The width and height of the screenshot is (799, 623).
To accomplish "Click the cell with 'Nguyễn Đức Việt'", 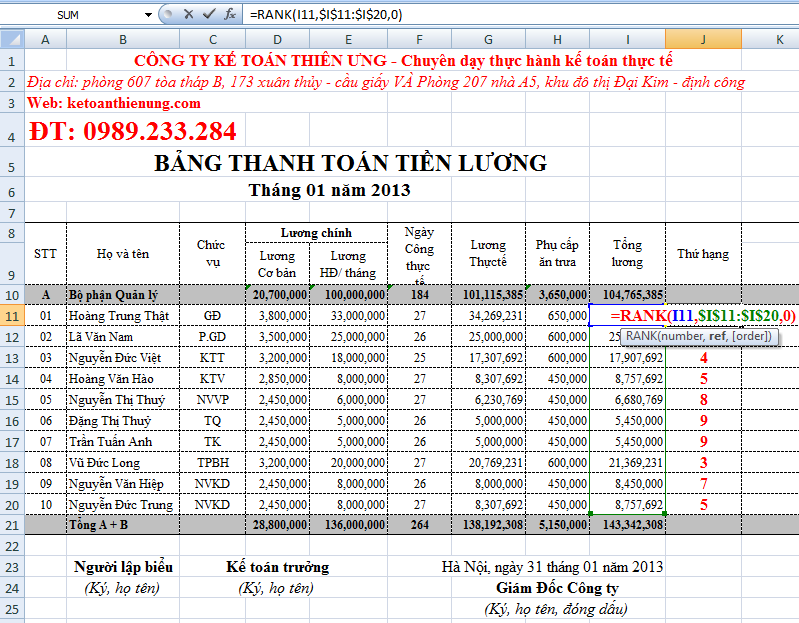I will coord(123,358).
